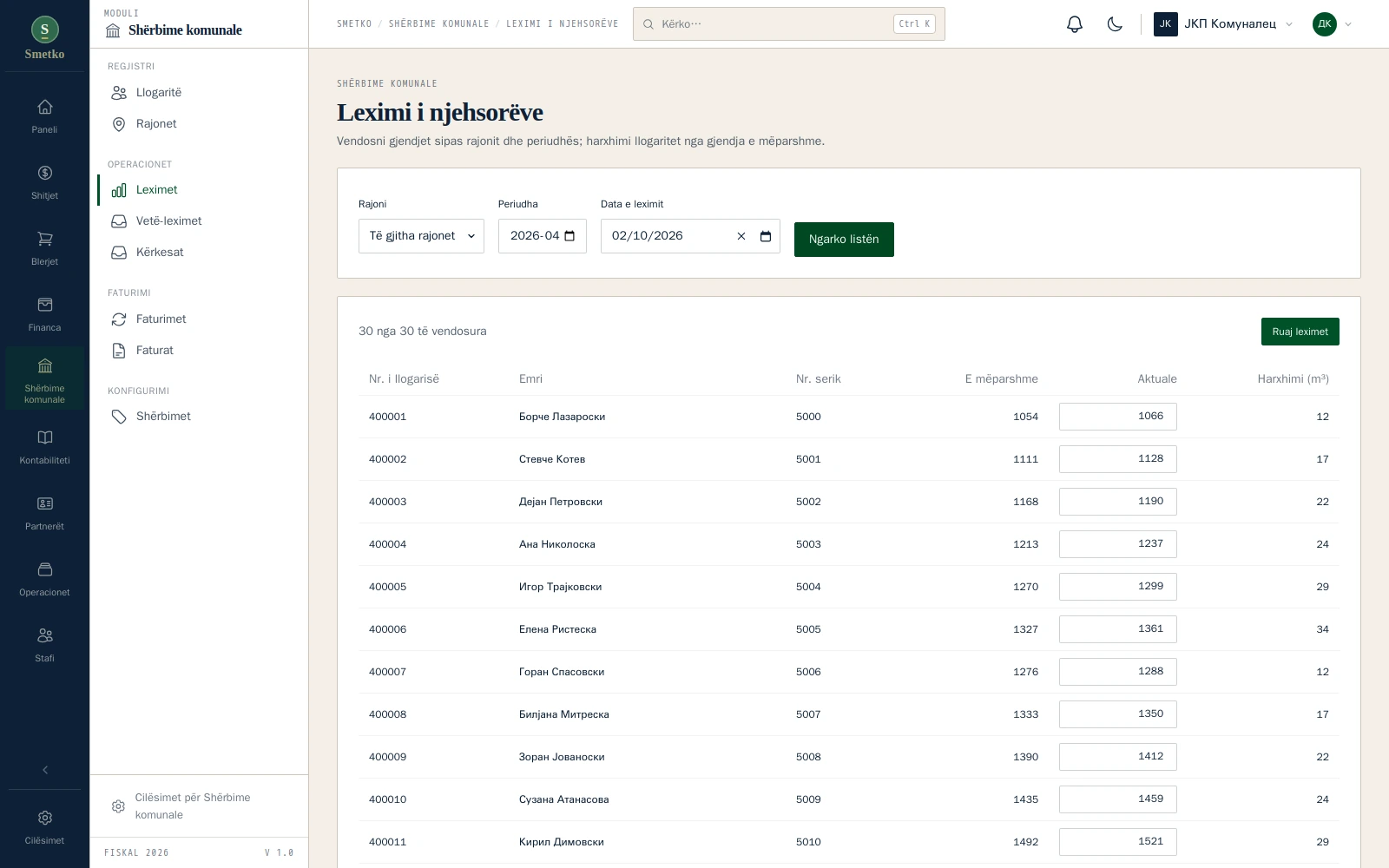Open calendar picker for Periudha
Image resolution: width=1389 pixels, height=868 pixels.
point(569,236)
